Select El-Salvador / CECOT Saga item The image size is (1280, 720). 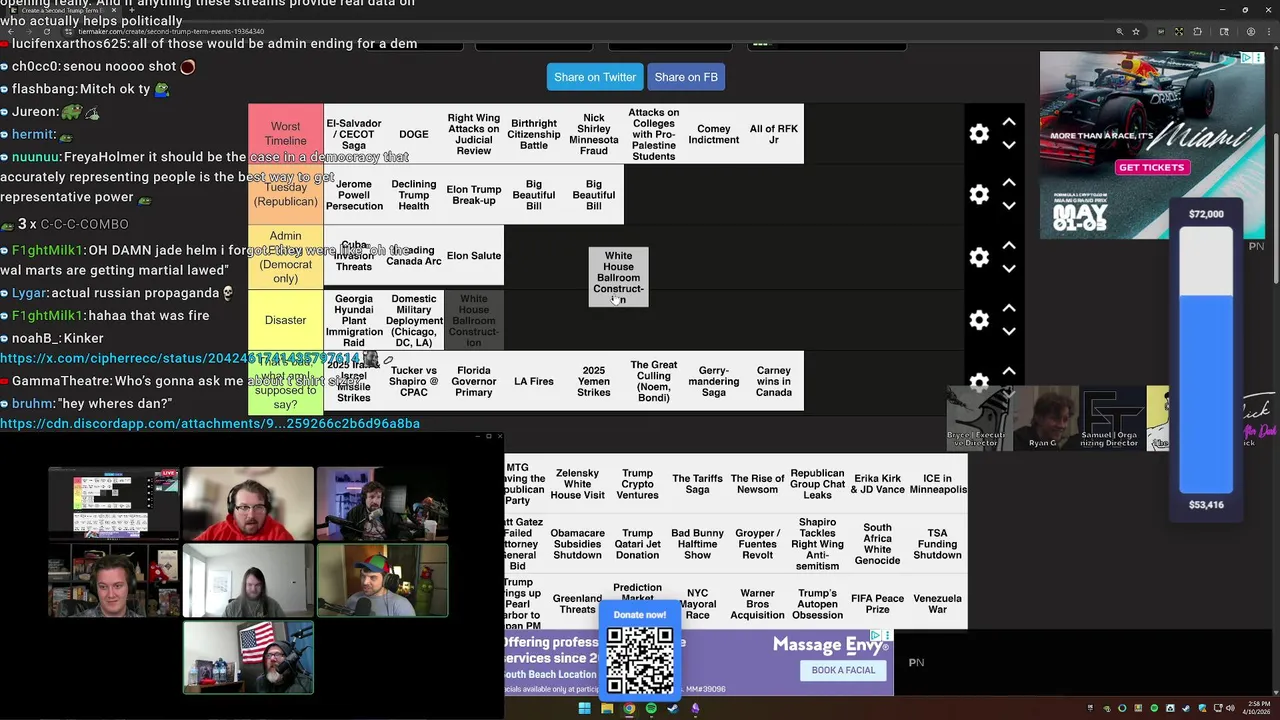[354, 134]
